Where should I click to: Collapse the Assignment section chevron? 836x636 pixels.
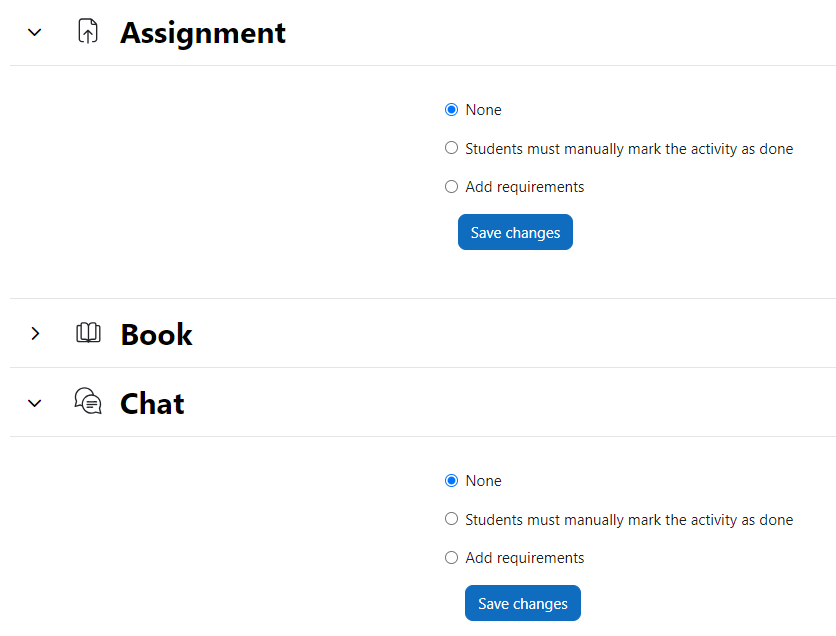[35, 33]
